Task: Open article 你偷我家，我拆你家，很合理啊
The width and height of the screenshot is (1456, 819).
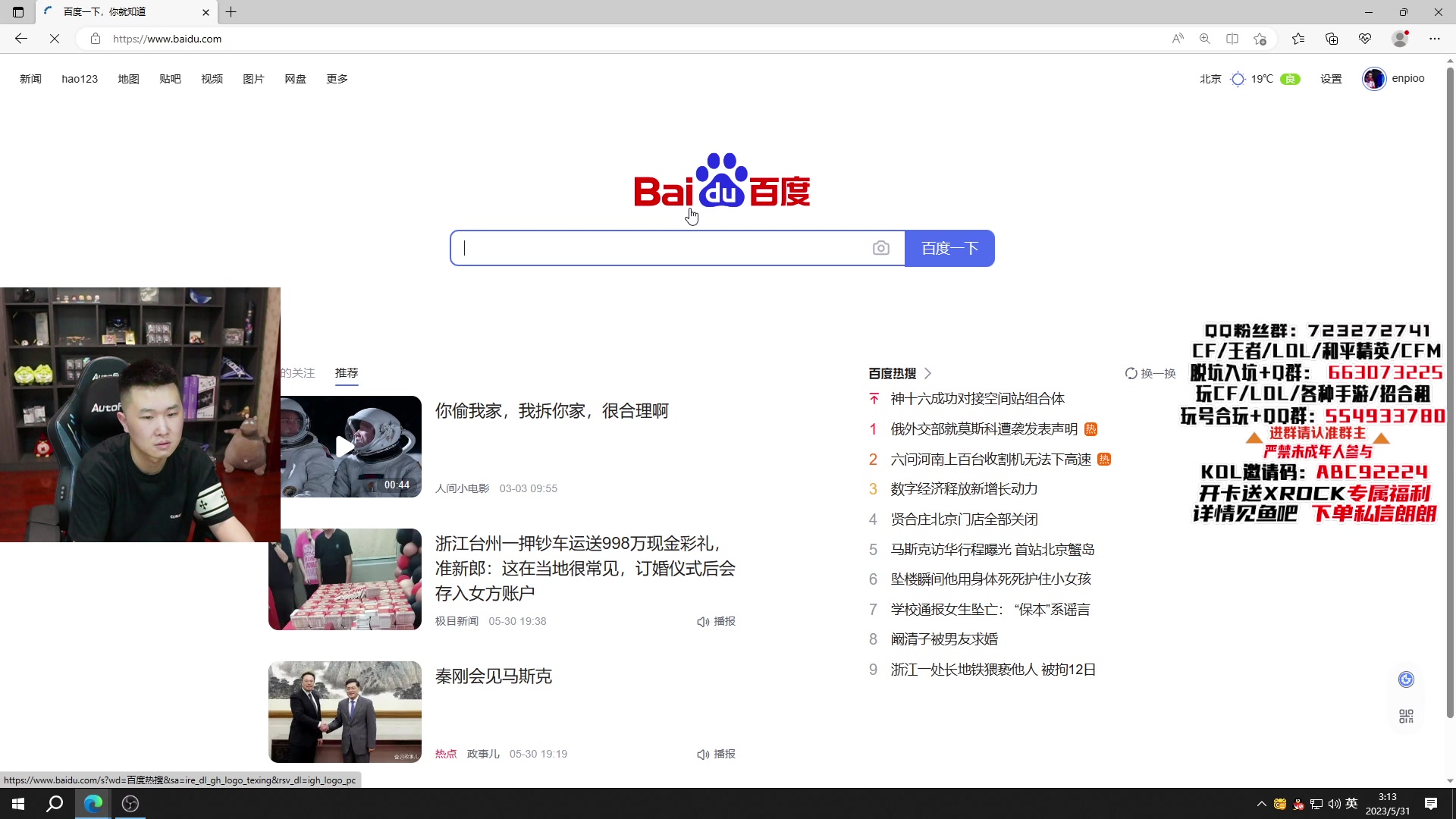Action: pos(552,411)
